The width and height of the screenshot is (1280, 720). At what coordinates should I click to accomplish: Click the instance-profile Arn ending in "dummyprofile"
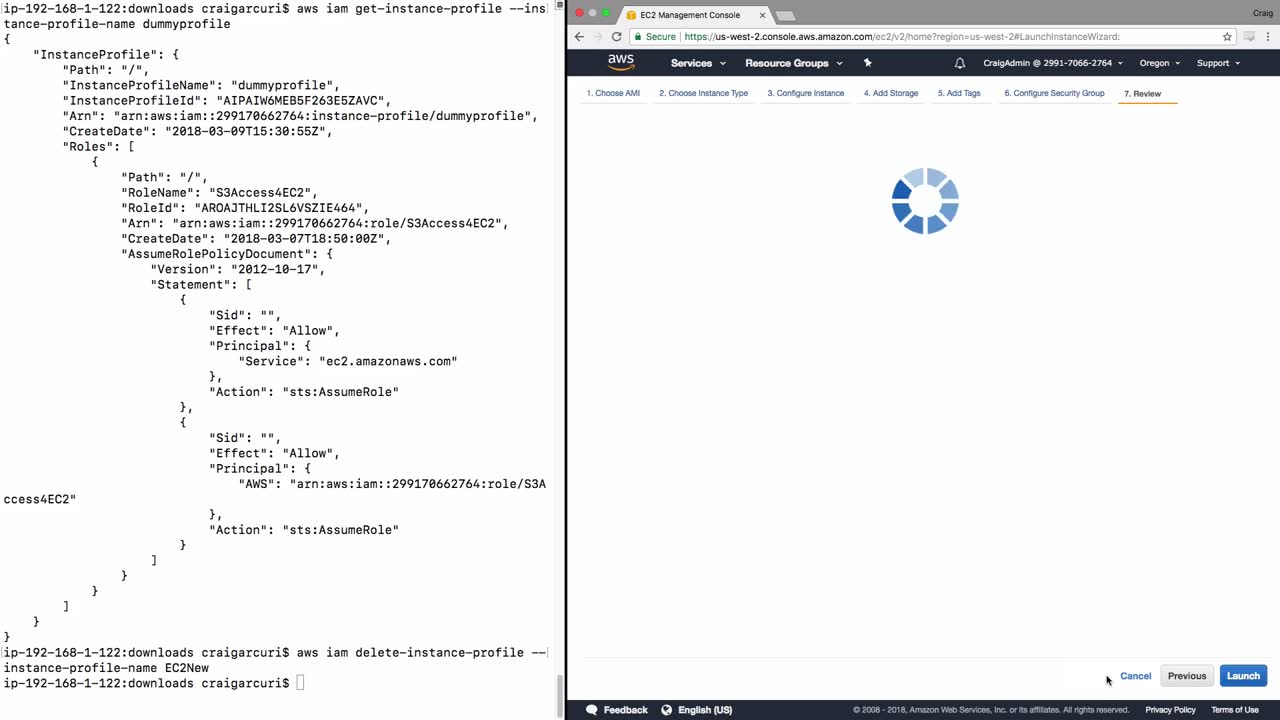coord(325,116)
